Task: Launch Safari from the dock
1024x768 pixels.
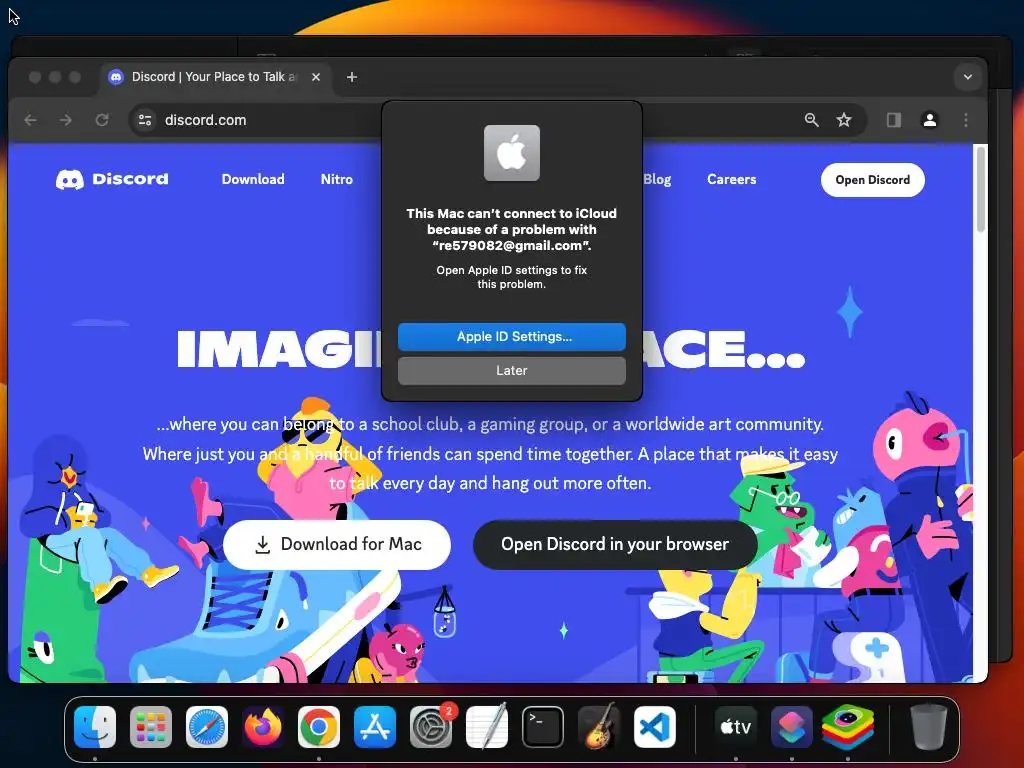Action: pos(207,727)
